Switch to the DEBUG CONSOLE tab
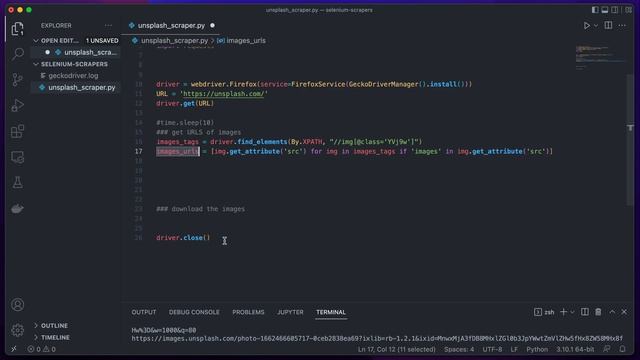The image size is (640, 360). 194,312
